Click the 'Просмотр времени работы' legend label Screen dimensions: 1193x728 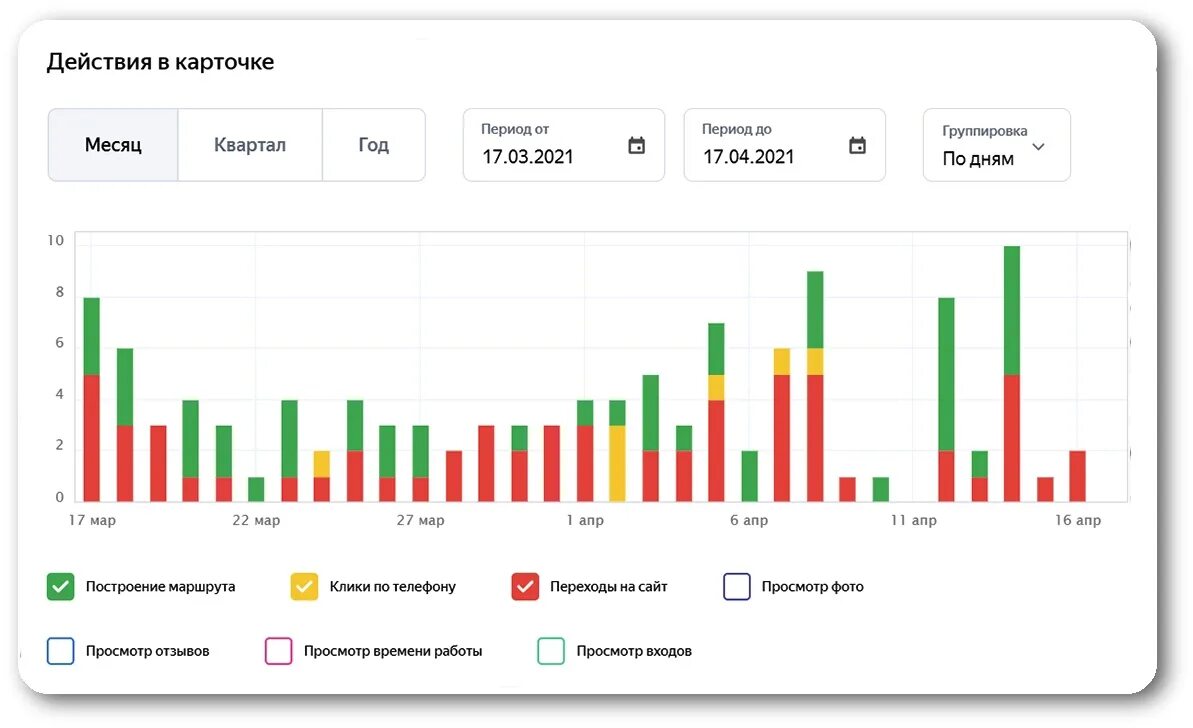[x=393, y=651]
